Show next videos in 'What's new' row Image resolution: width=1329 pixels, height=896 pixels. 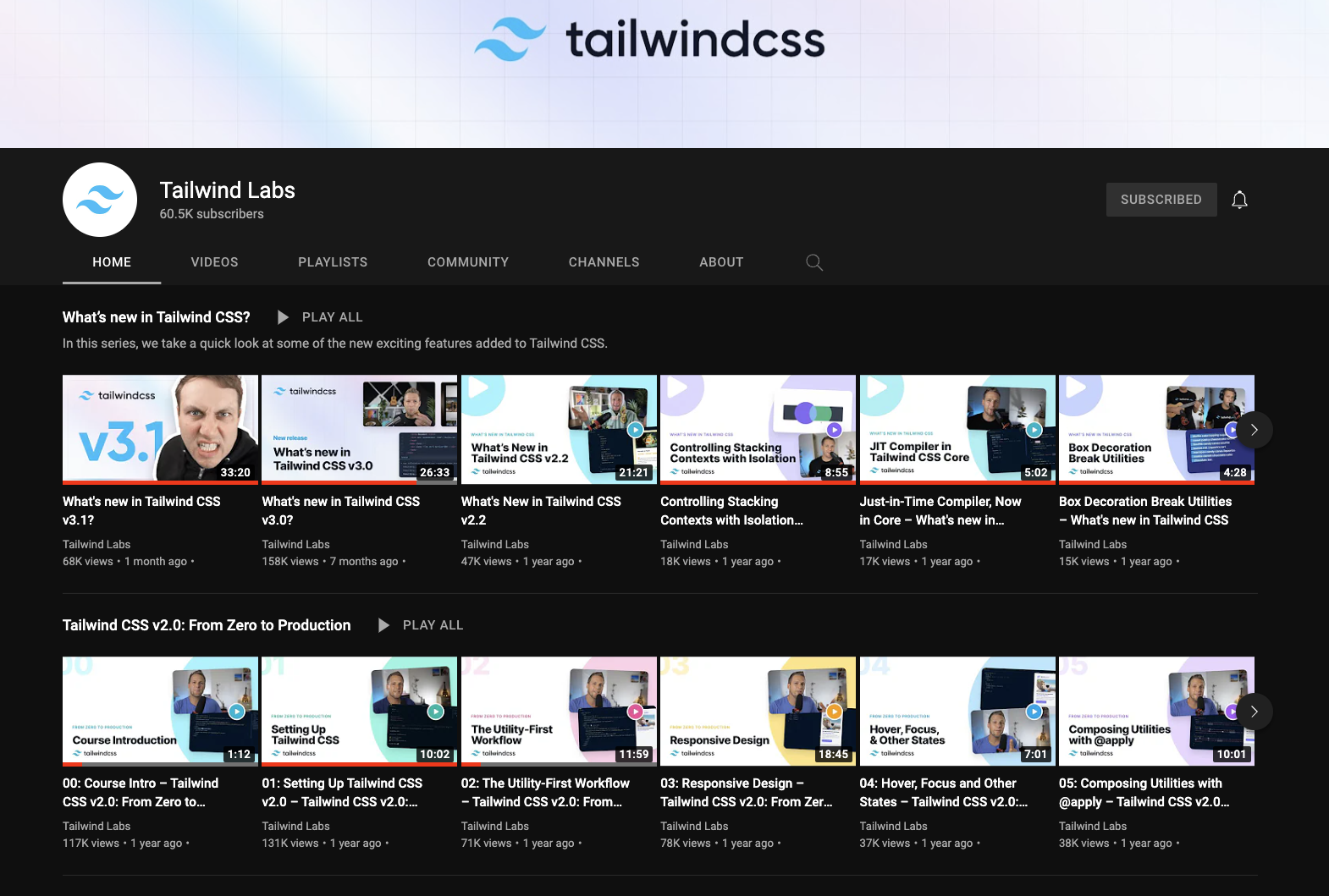pyautogui.click(x=1255, y=430)
